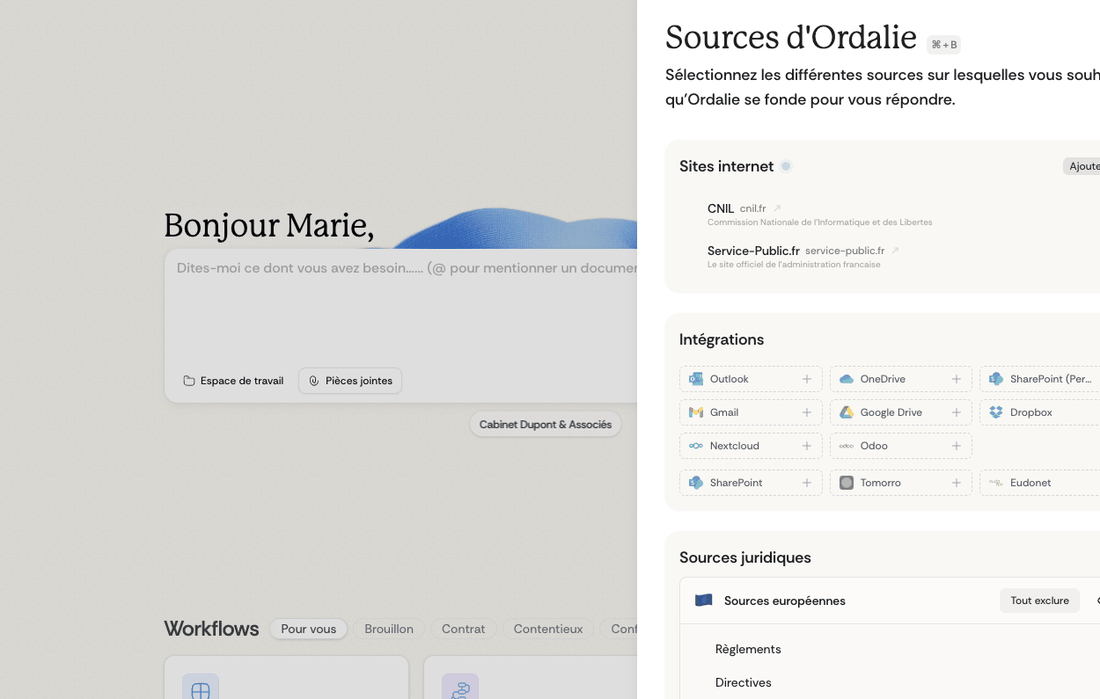Screen dimensions: 1100x699
Task: Click the Cabinet Dupont & Associés pill
Action: click(x=545, y=424)
